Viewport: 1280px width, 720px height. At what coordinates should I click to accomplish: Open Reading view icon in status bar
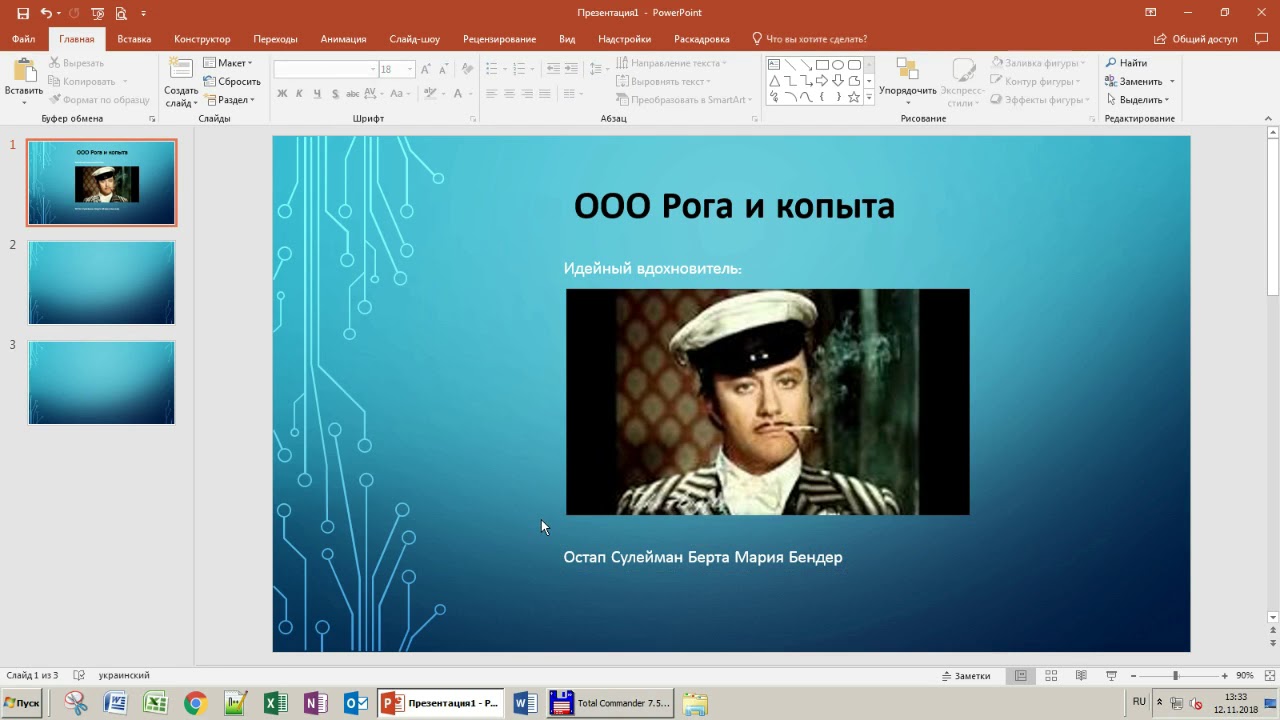click(x=1081, y=676)
